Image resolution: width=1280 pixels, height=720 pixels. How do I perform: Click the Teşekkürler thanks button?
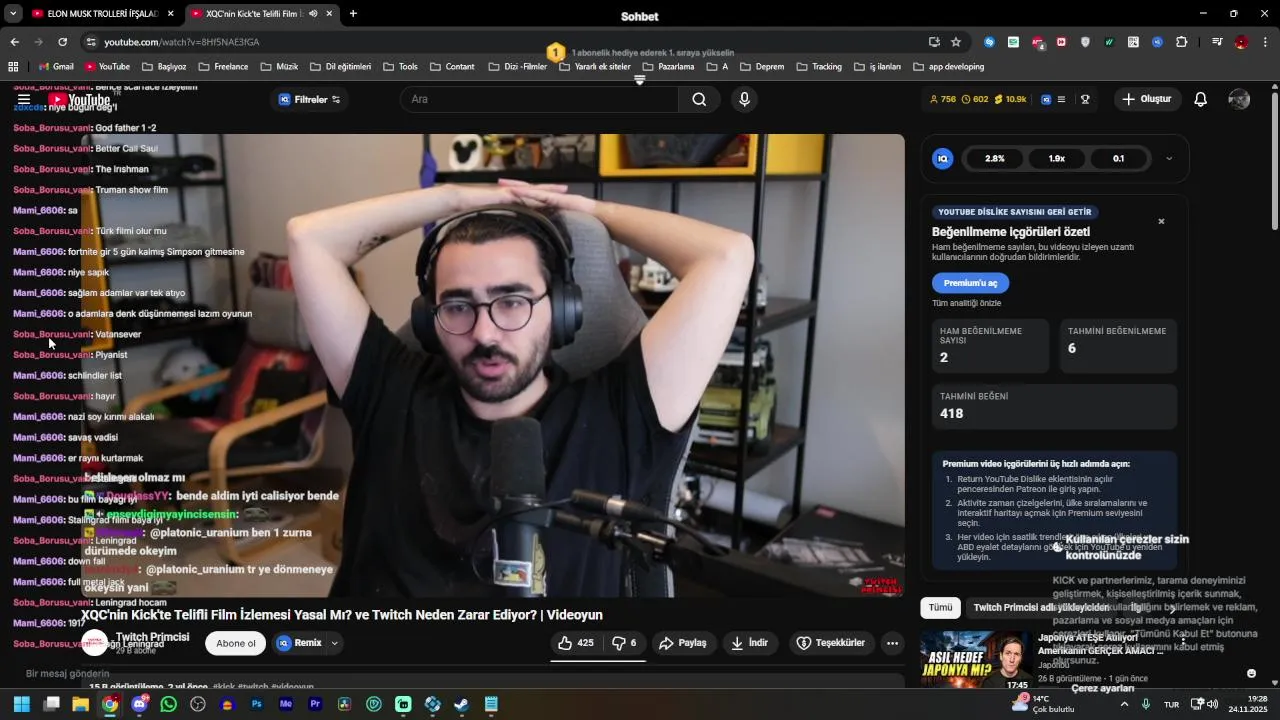coord(830,643)
